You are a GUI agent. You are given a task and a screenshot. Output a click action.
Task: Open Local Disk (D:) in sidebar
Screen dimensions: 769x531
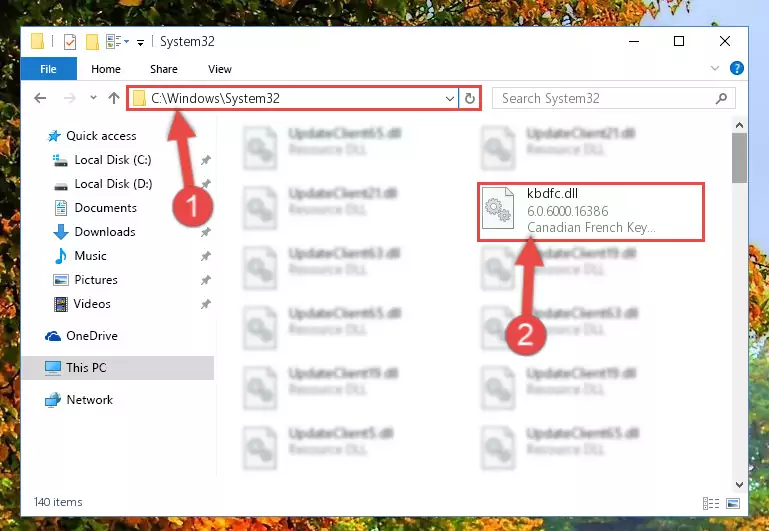(x=113, y=184)
